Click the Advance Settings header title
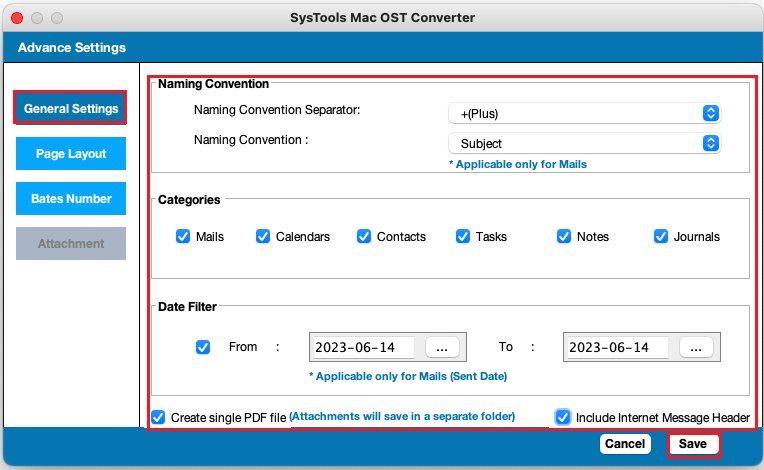The image size is (764, 470). point(72,48)
